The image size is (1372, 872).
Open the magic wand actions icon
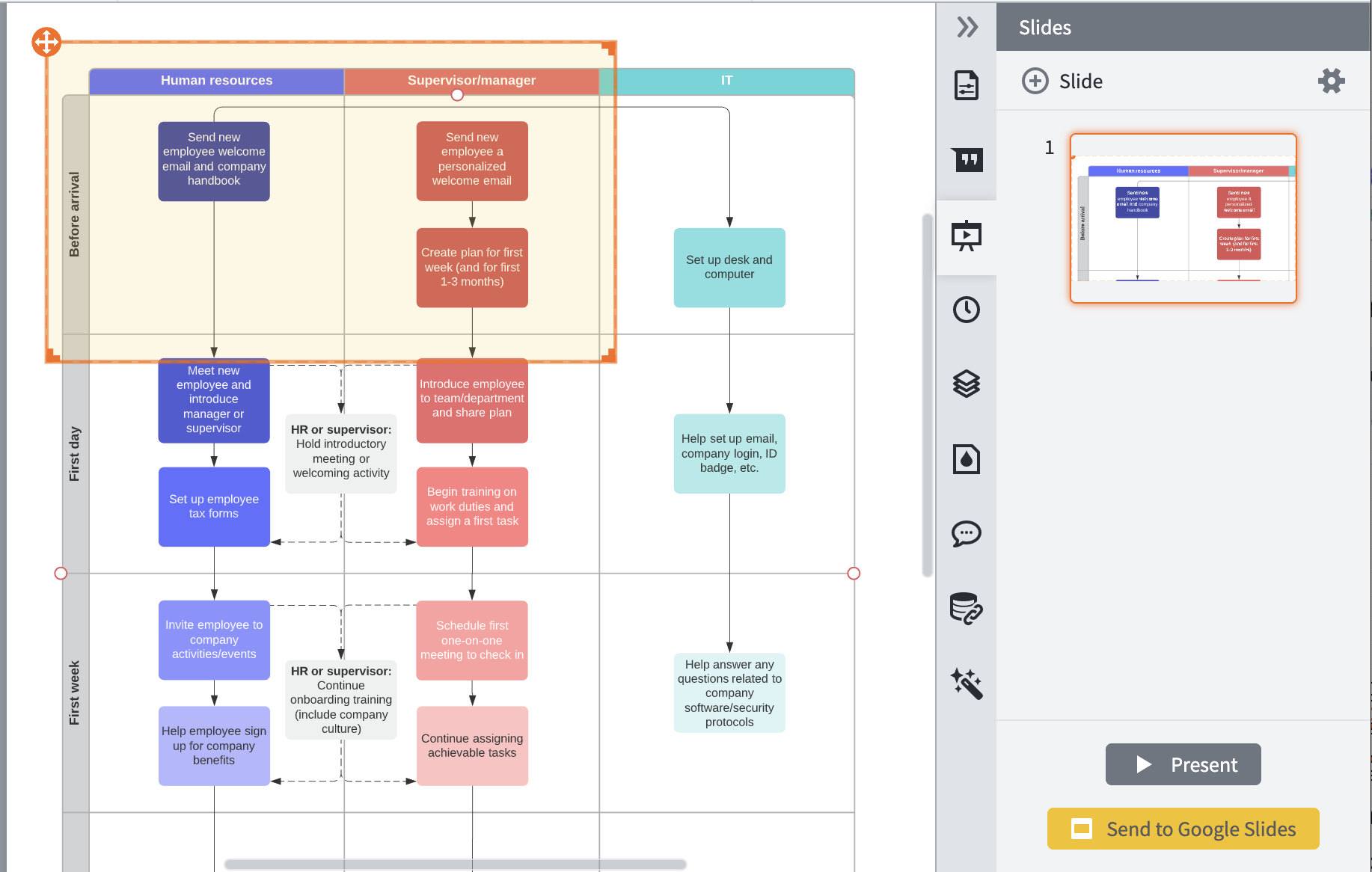click(967, 684)
